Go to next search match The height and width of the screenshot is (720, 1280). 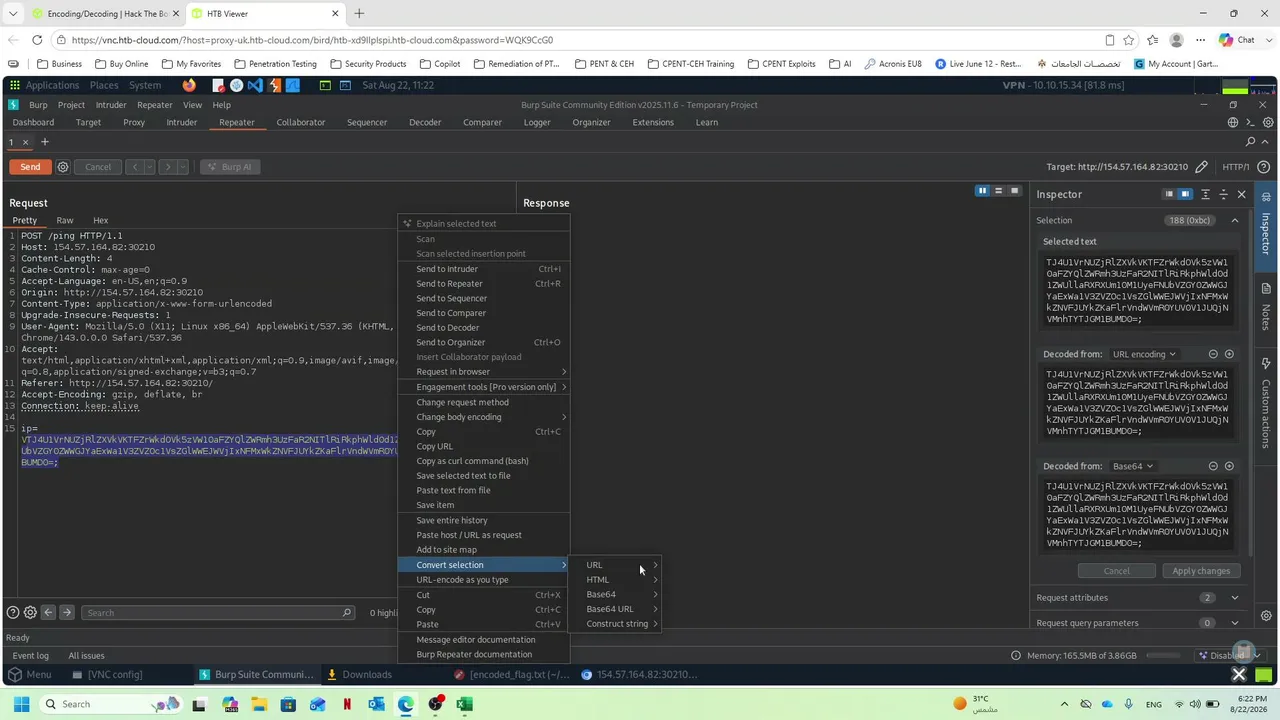[66, 613]
